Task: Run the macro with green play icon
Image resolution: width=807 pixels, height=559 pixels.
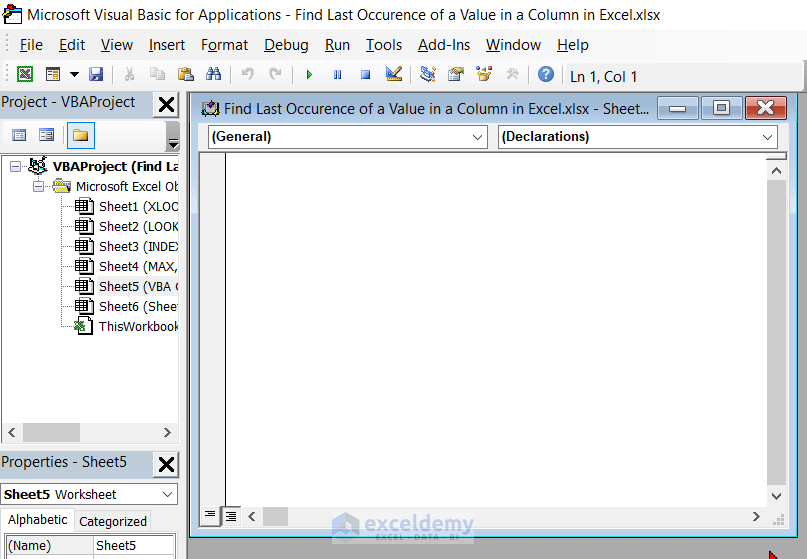Action: pyautogui.click(x=309, y=75)
